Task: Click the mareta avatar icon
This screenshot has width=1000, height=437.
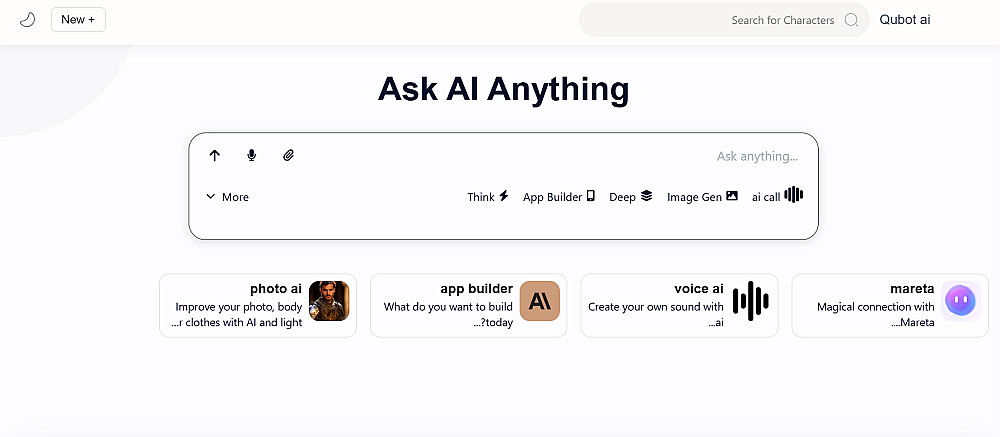Action: 960,300
